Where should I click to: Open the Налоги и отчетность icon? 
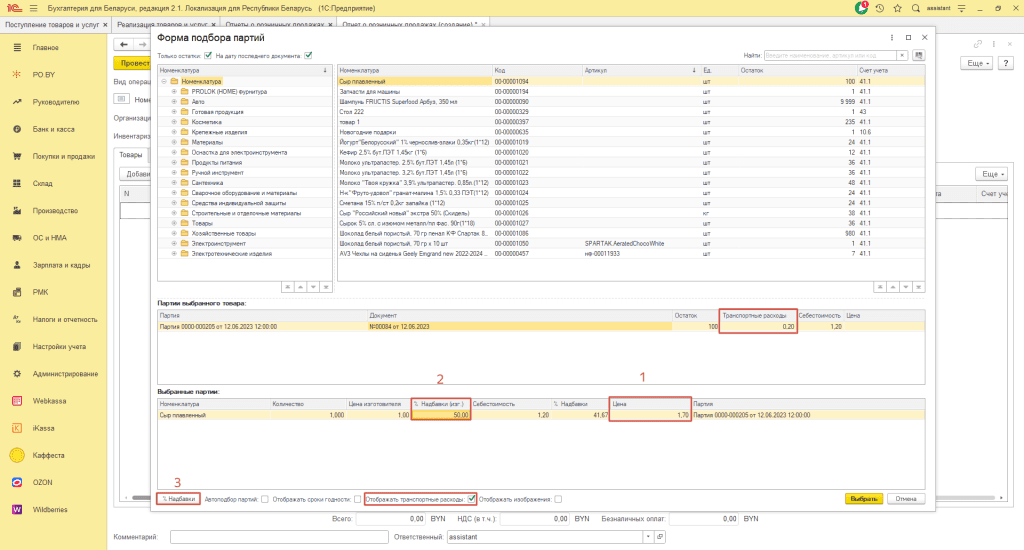(x=17, y=319)
